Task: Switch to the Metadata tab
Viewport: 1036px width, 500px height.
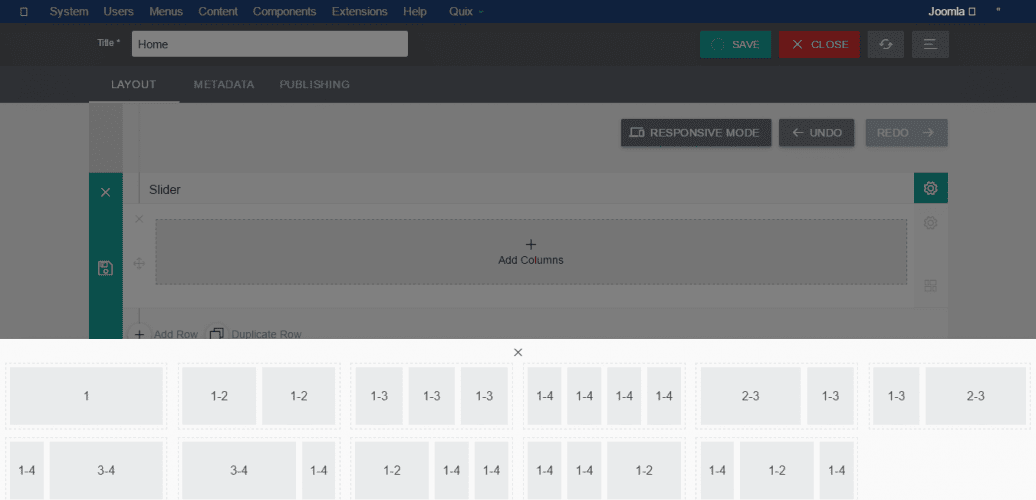Action: click(x=223, y=85)
